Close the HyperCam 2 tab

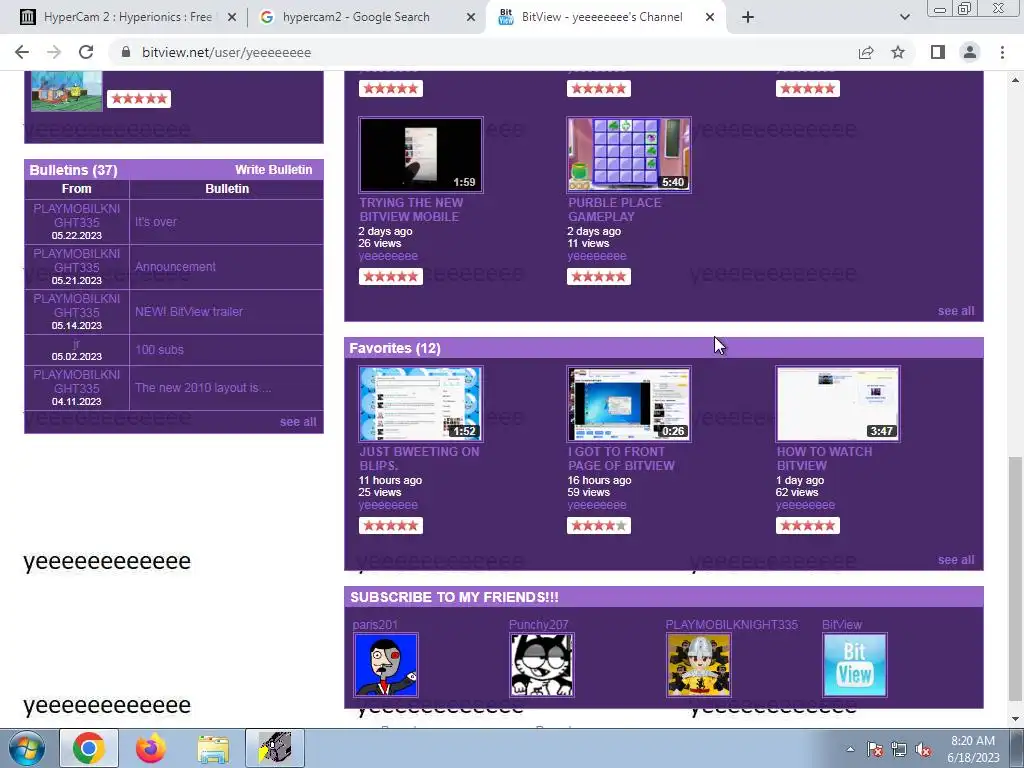pyautogui.click(x=232, y=17)
